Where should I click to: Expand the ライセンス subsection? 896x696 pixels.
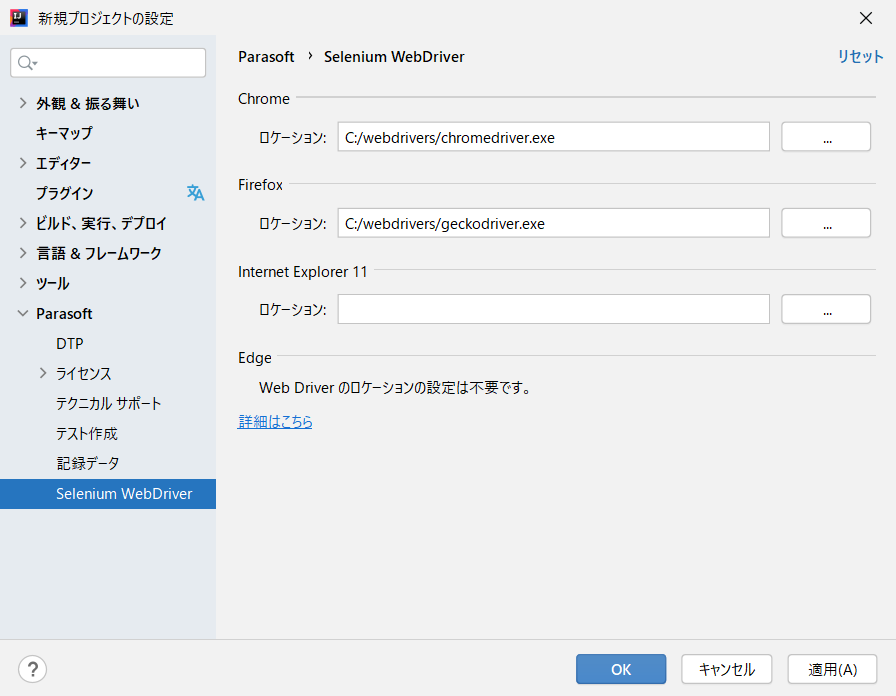point(43,373)
